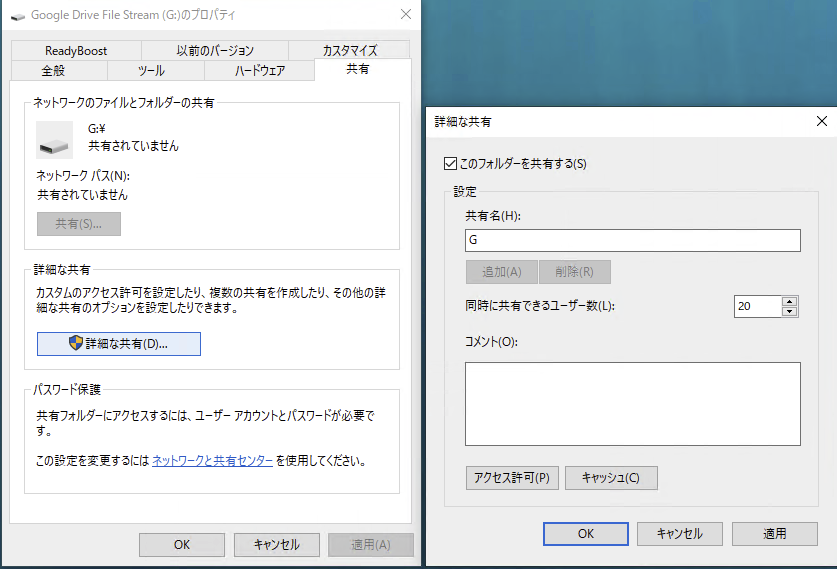The image size is (837, 569).
Task: Open the 以前のバージョン tab
Action: coord(215,51)
